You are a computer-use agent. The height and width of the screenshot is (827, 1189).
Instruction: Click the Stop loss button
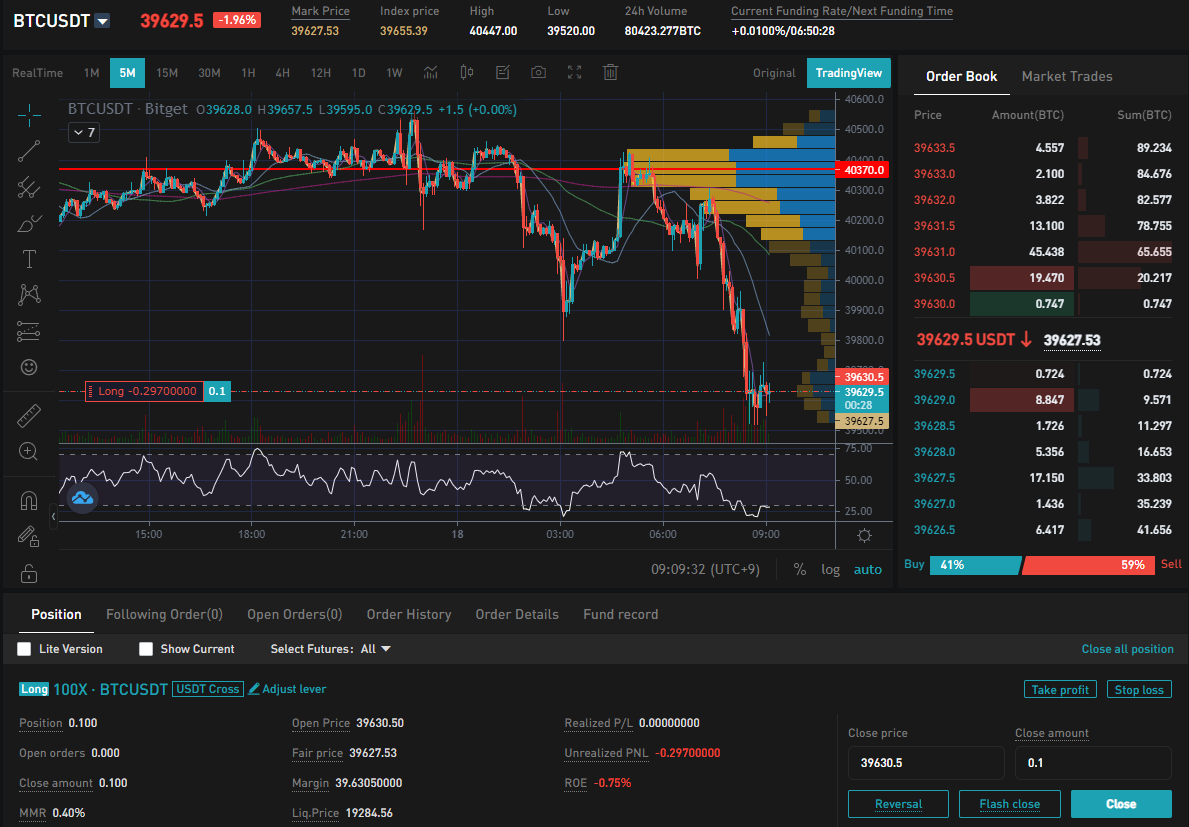(x=1138, y=689)
